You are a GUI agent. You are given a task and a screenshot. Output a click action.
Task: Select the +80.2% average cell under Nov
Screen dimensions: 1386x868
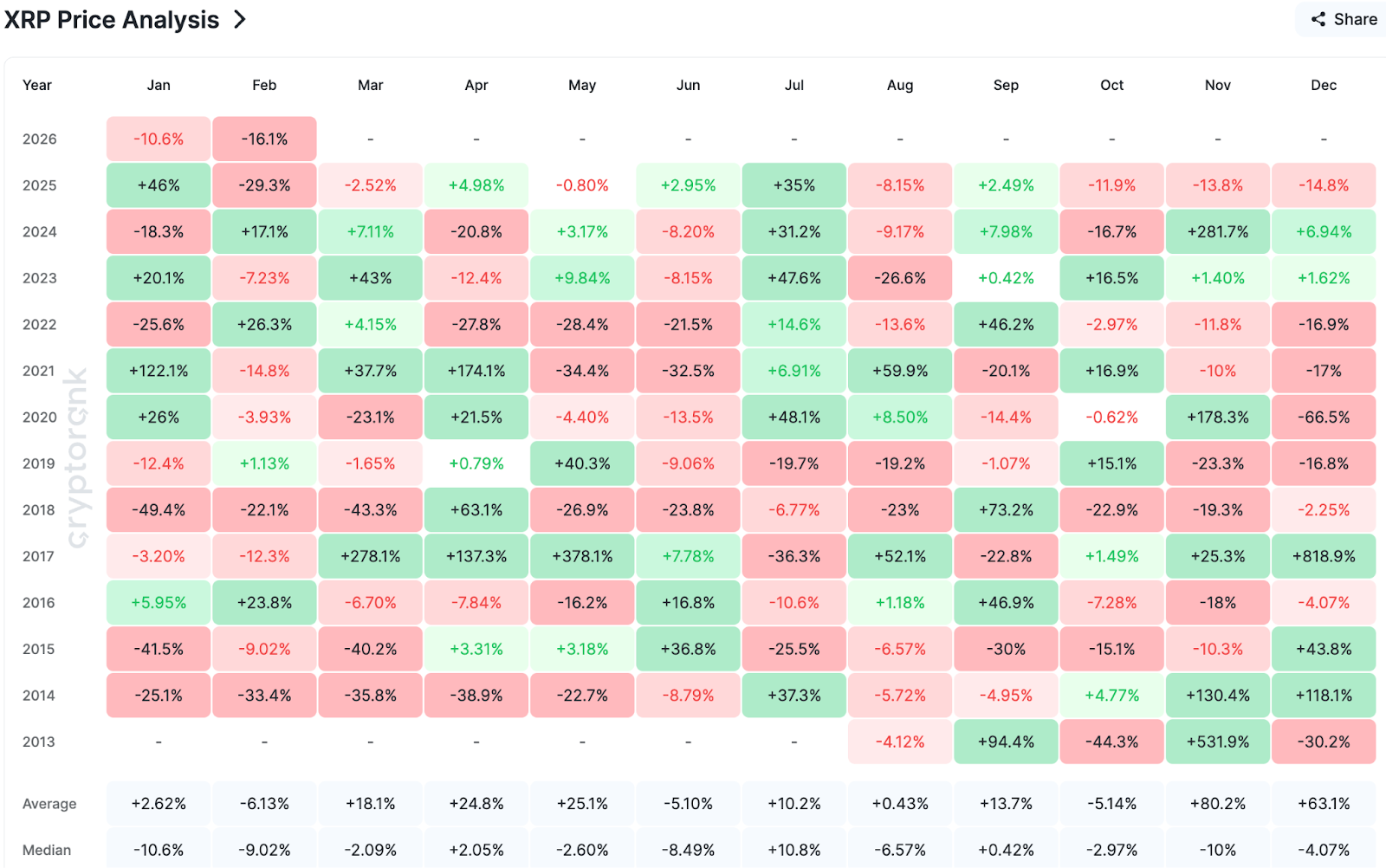1217,804
